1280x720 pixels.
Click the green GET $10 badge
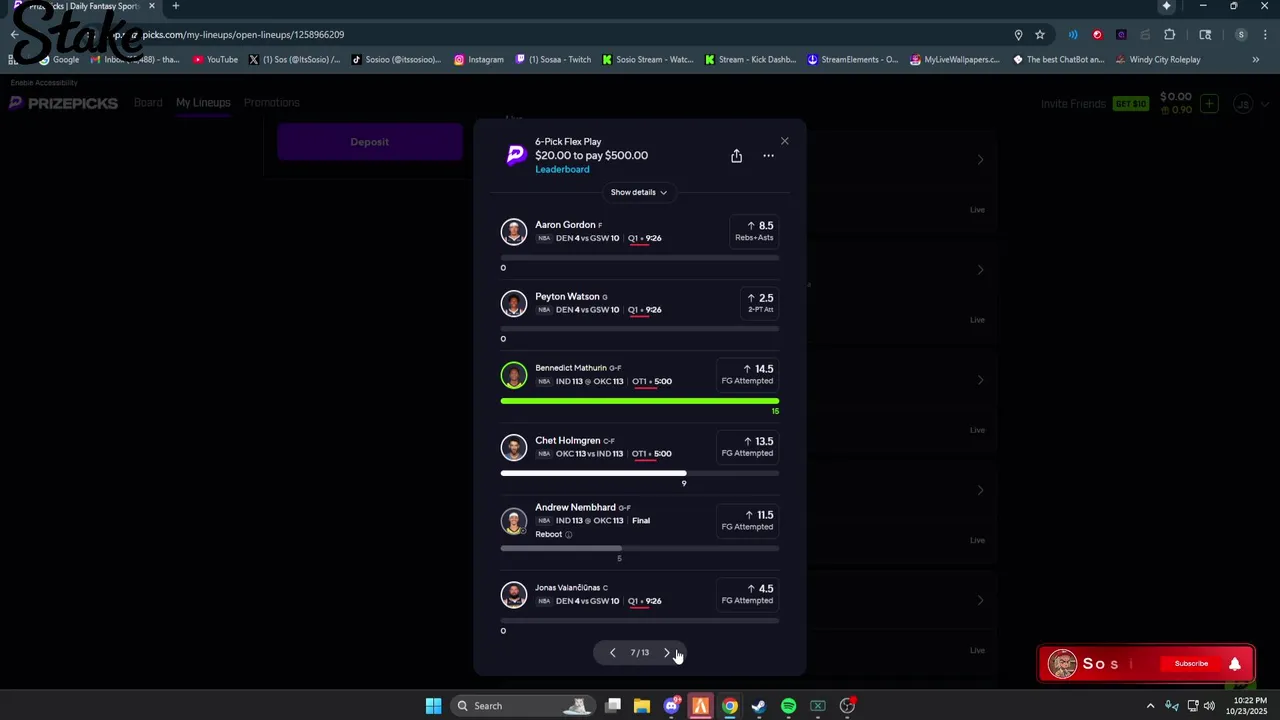(x=1131, y=104)
